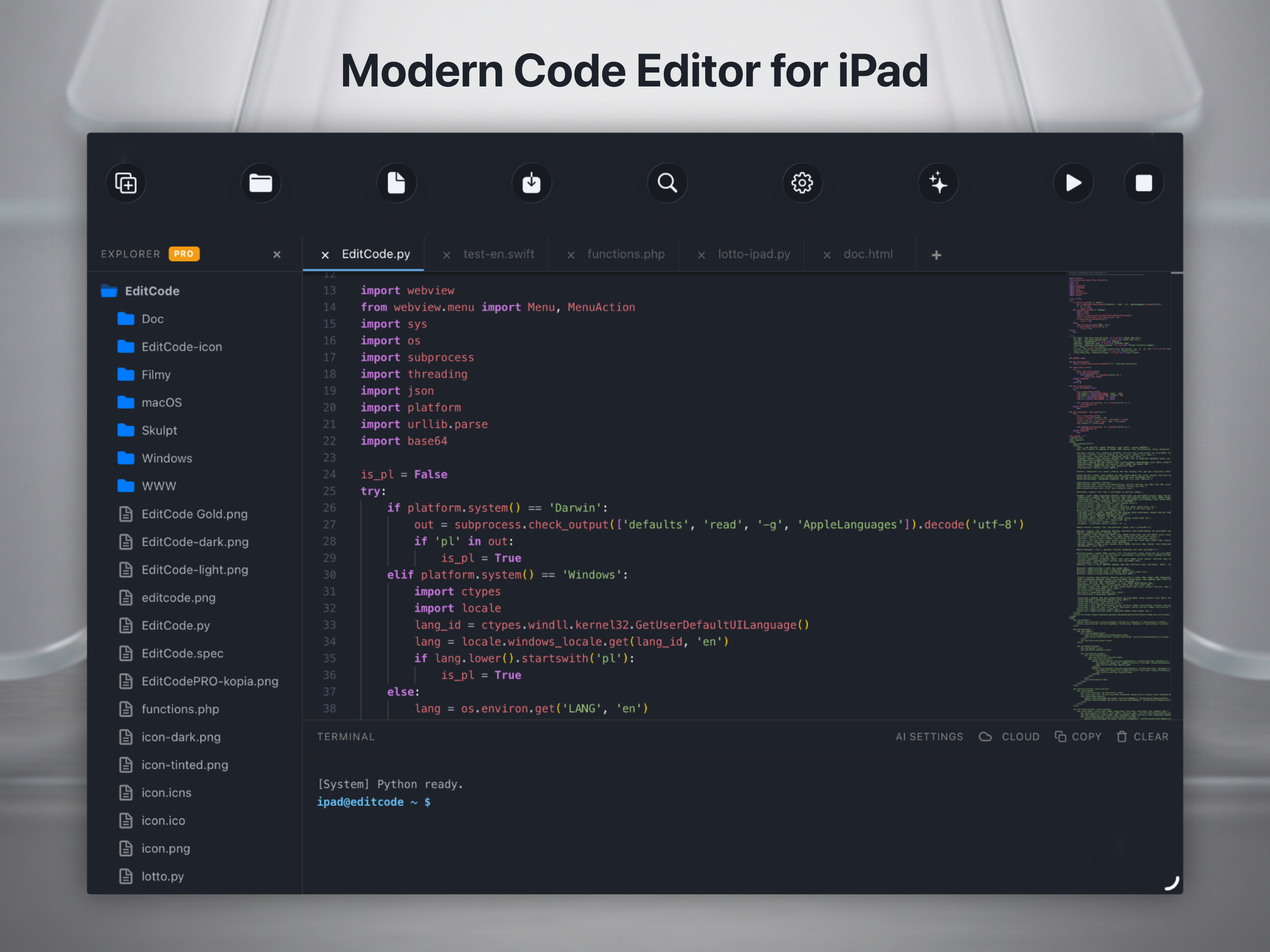Image resolution: width=1270 pixels, height=952 pixels.
Task: Click the terminal prompt line
Action: point(374,802)
